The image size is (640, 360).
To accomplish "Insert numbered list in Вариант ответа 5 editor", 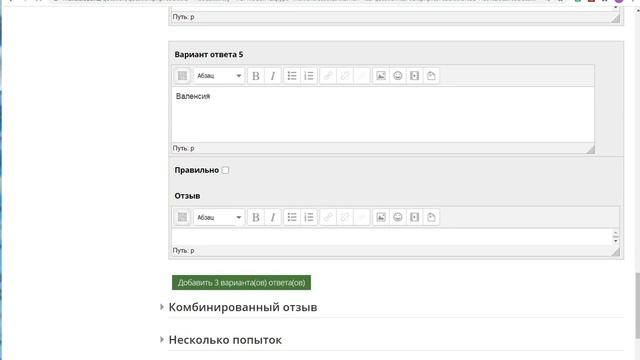I will (x=309, y=76).
